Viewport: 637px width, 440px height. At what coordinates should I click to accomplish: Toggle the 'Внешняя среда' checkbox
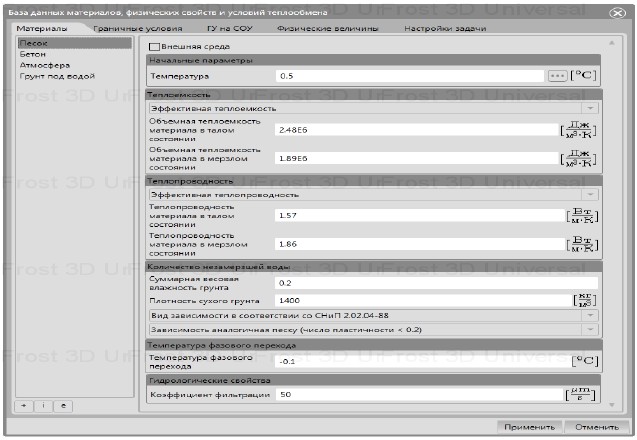point(154,47)
